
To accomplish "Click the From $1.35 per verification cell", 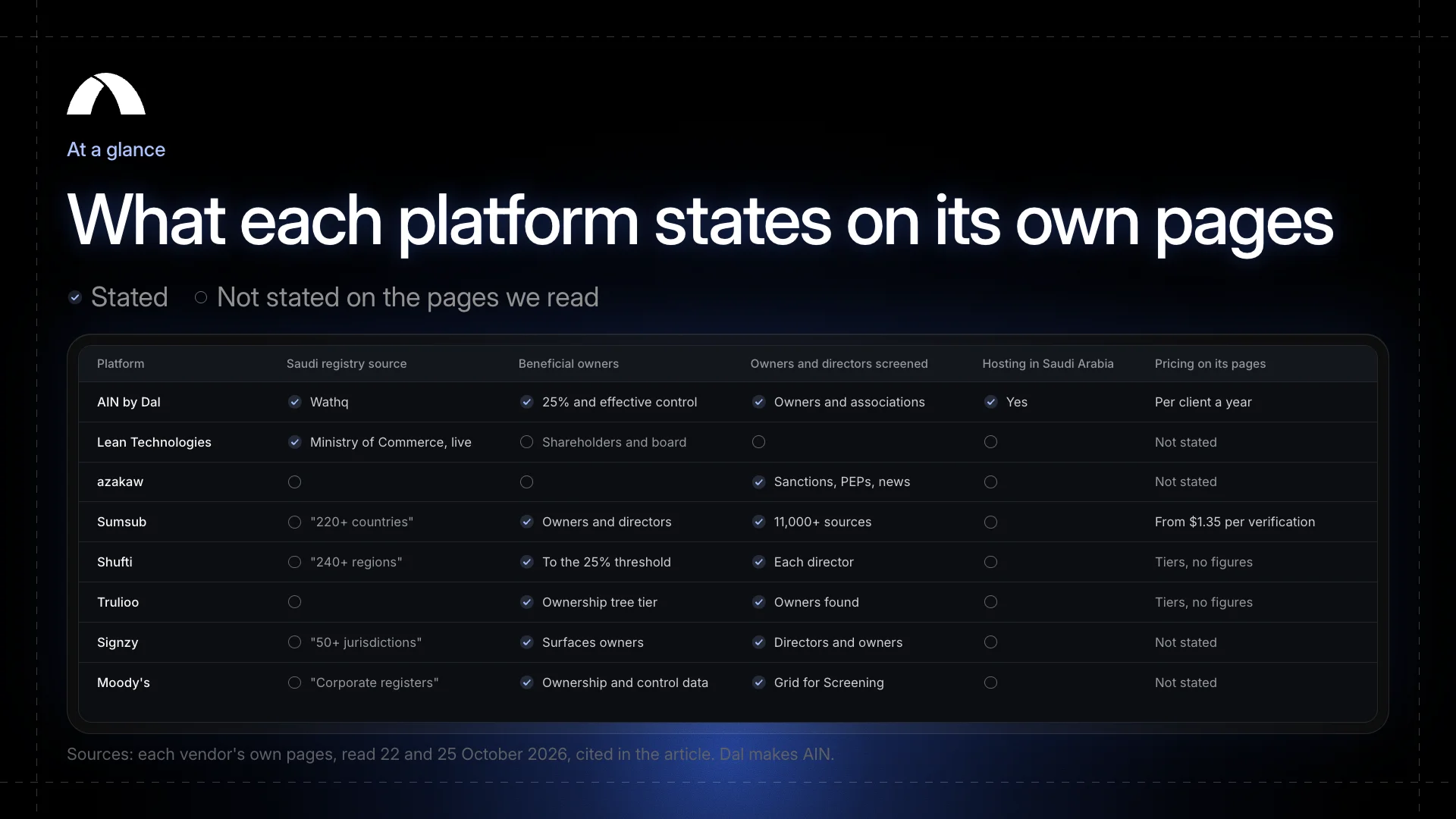I will [1235, 522].
